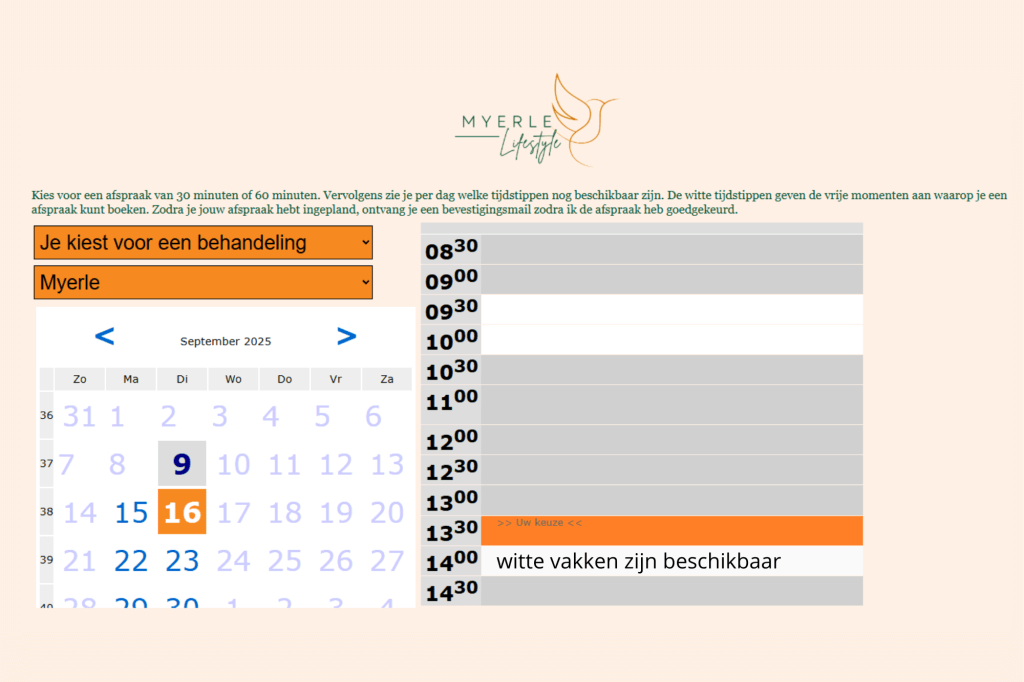
Task: Go to previous month with left arrow
Action: pyautogui.click(x=104, y=337)
